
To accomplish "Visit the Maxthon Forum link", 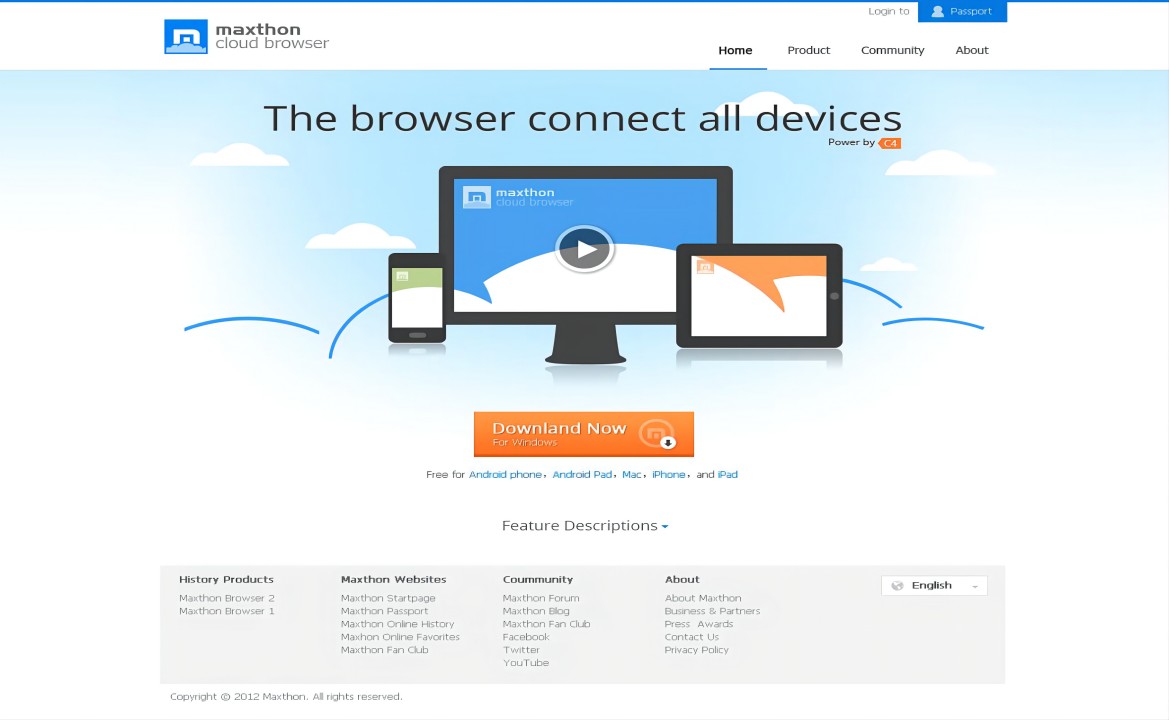I will (x=541, y=599).
